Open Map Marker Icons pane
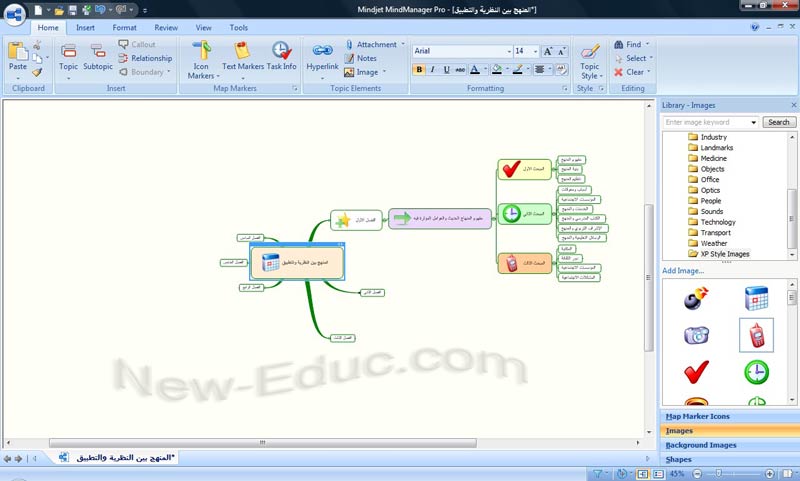 pos(729,417)
